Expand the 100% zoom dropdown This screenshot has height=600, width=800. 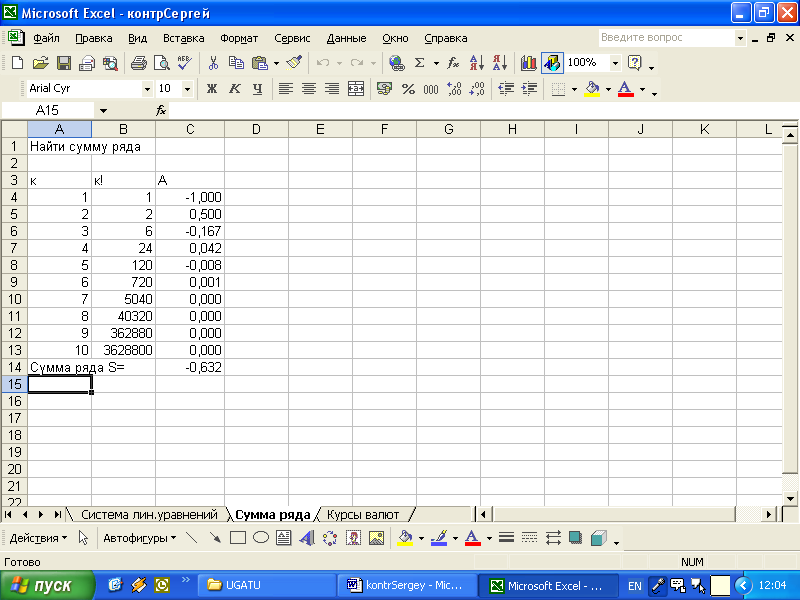[615, 63]
